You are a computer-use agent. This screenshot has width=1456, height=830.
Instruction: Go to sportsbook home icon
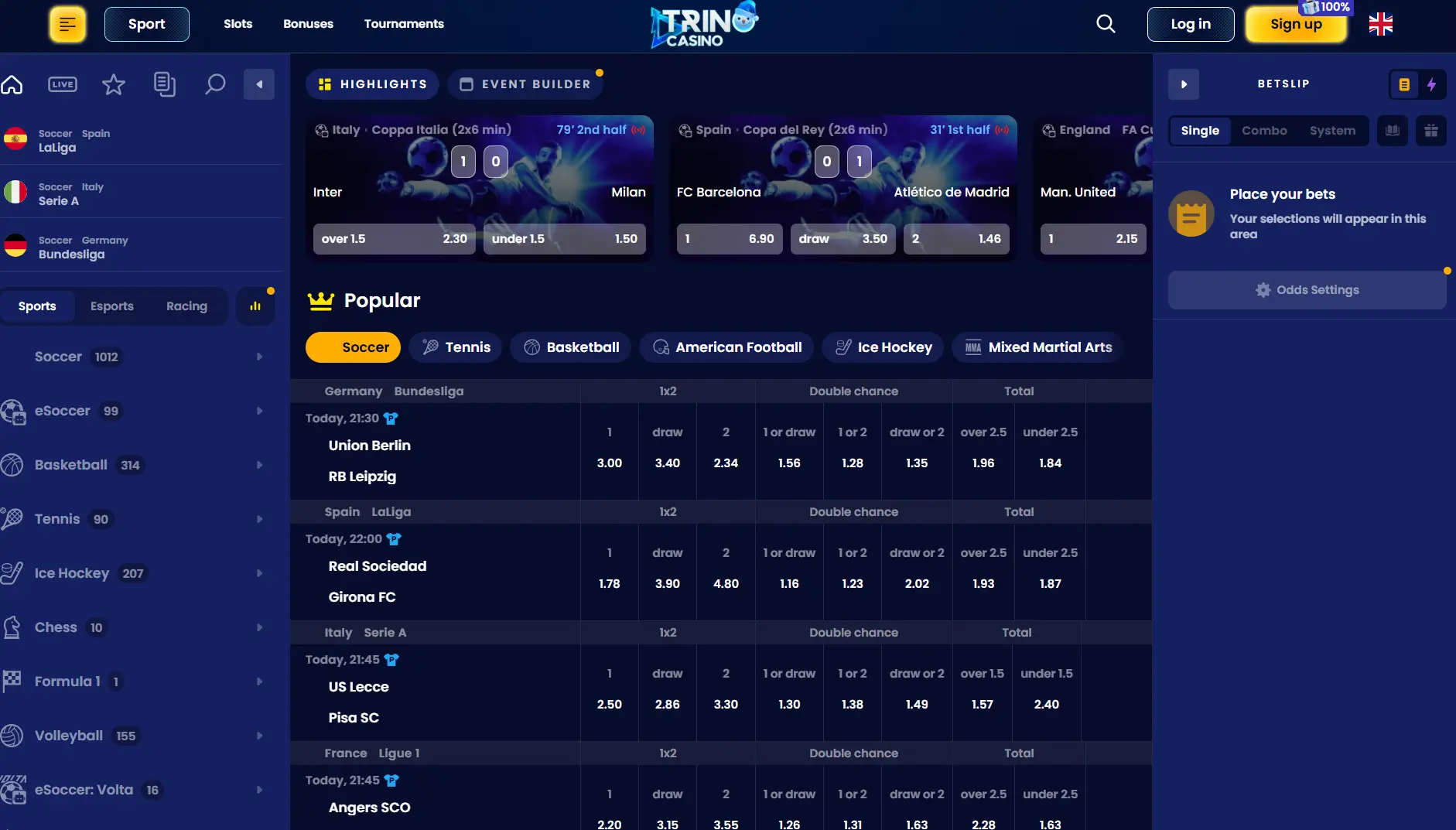[12, 84]
